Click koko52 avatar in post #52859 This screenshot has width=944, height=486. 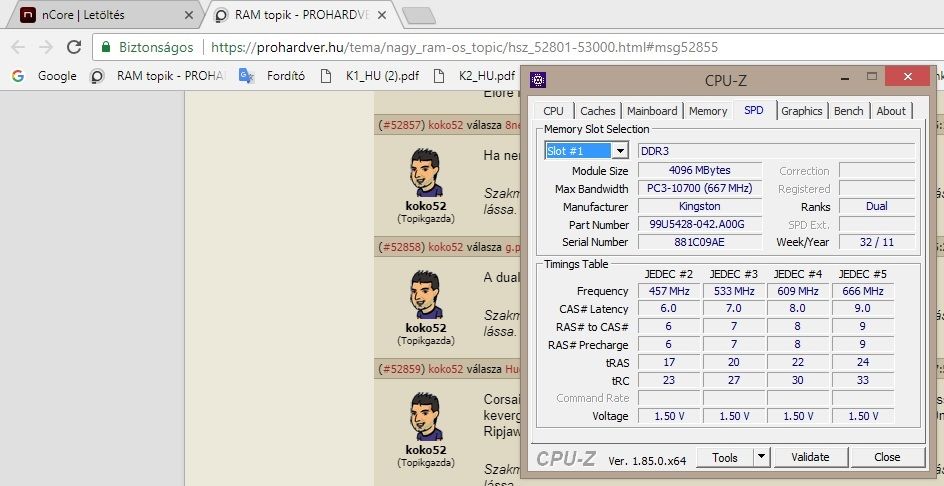click(x=426, y=416)
